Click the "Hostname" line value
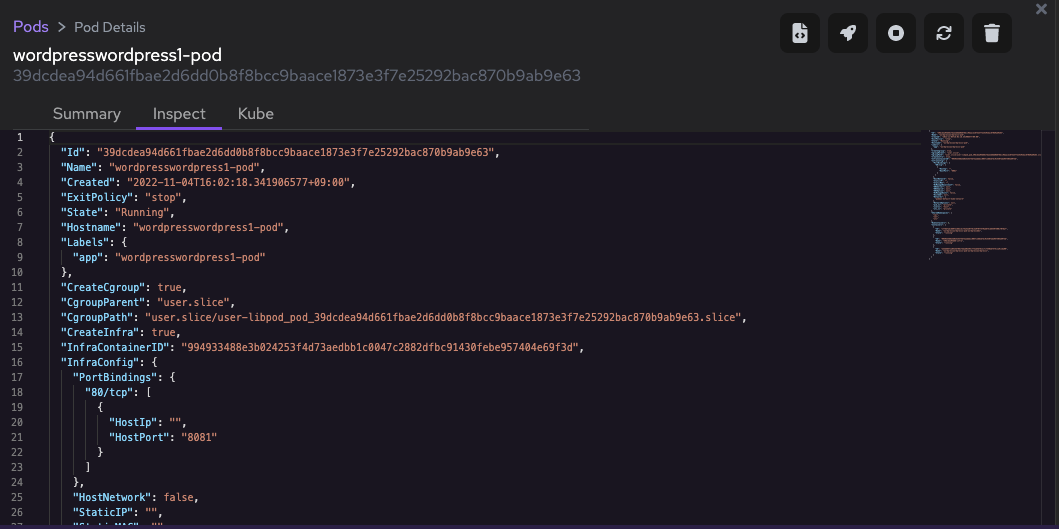This screenshot has height=529, width=1059. [209, 227]
